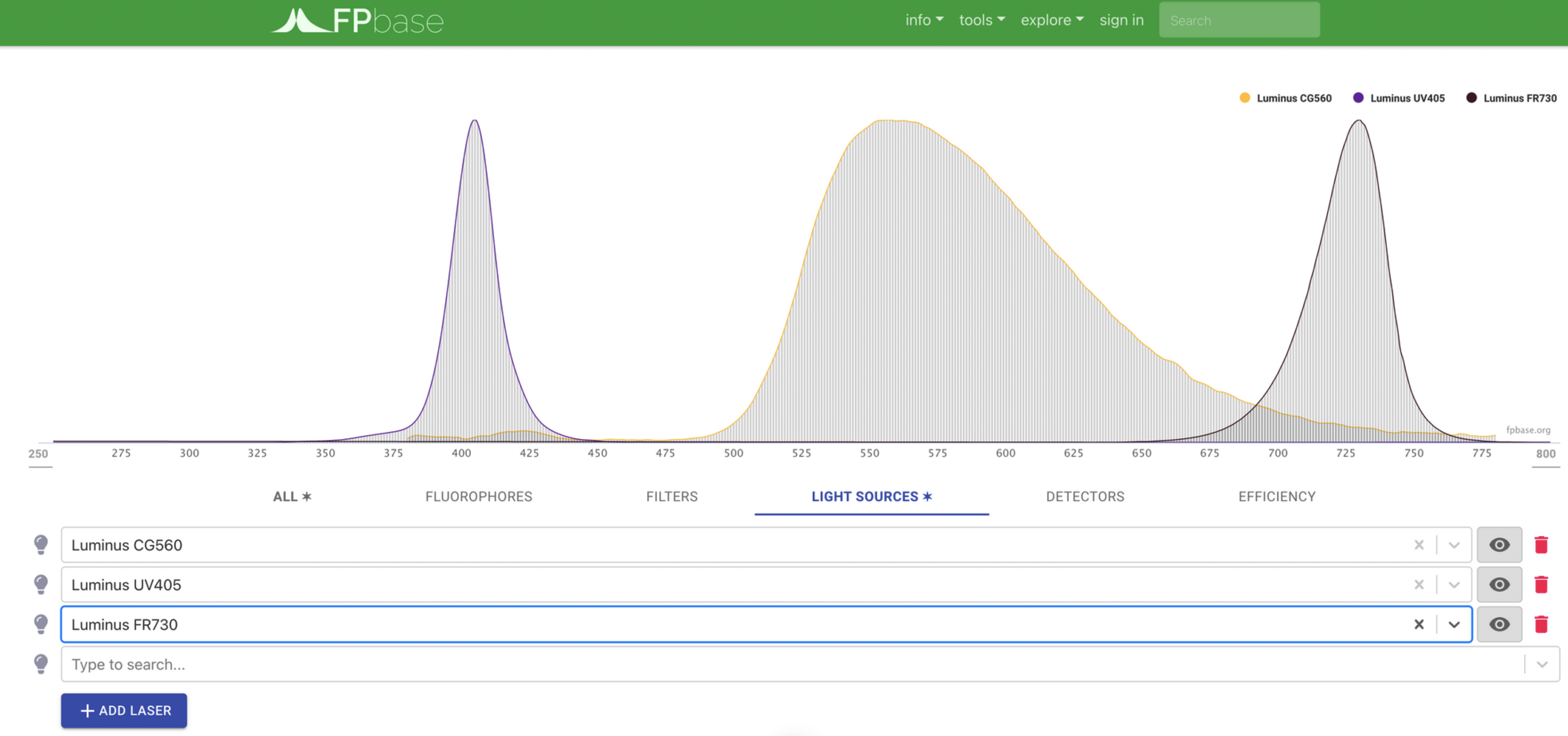The image size is (1568, 736).
Task: Toggle Luminus UV405 legend entry
Action: point(1399,98)
